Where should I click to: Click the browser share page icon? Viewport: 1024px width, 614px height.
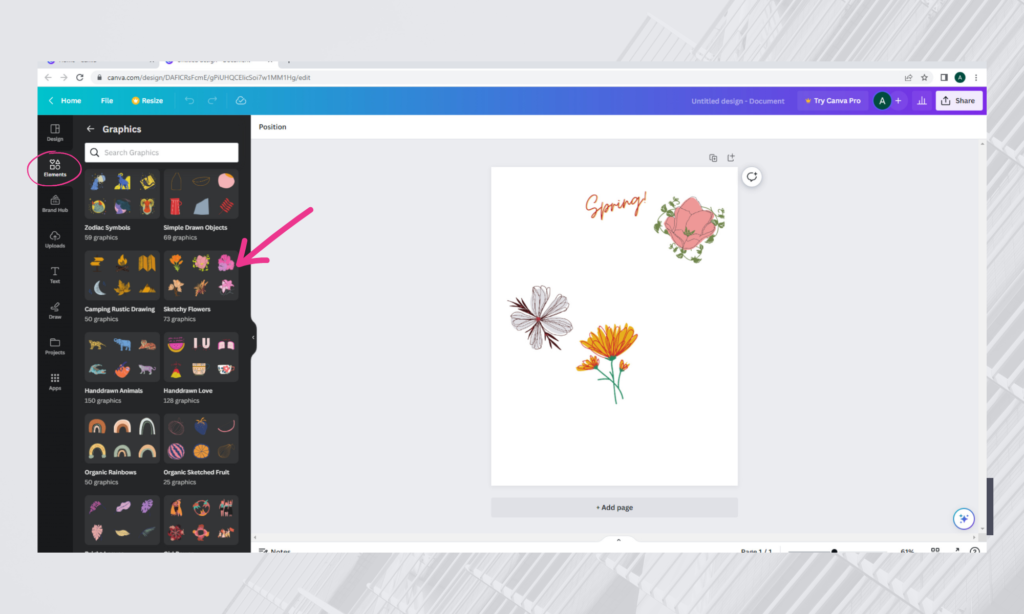(x=908, y=77)
